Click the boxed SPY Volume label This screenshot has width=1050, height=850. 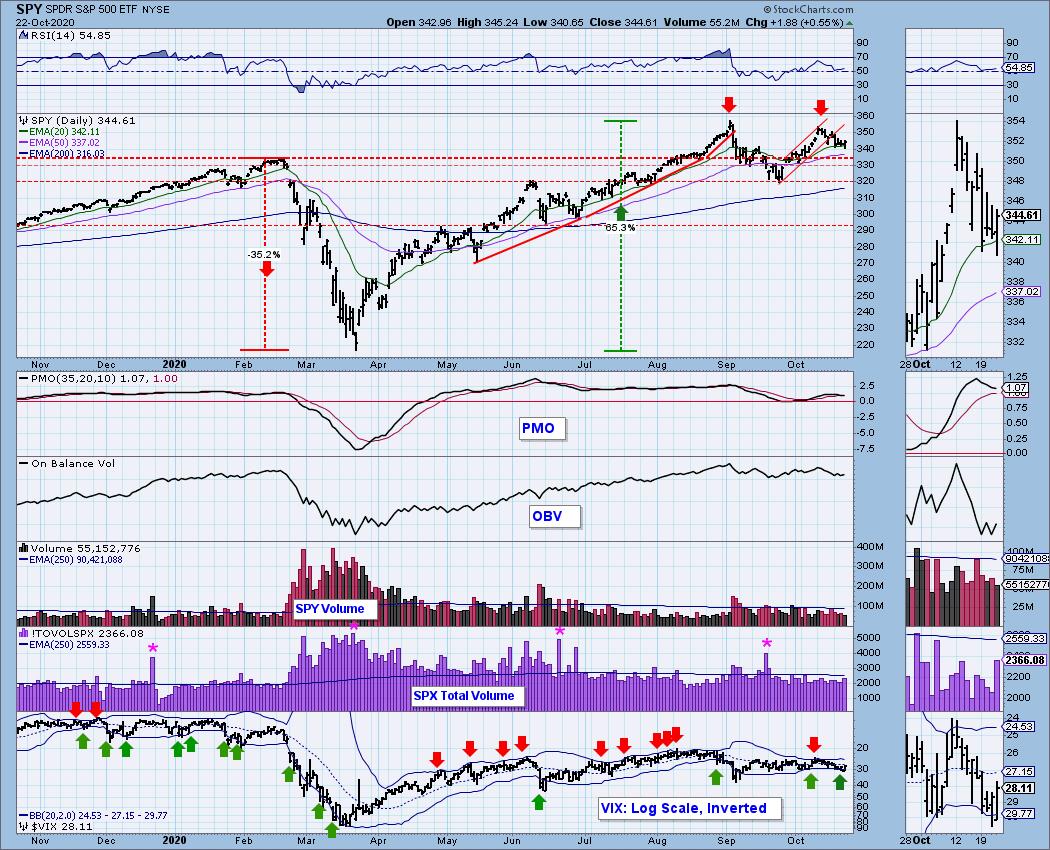[x=335, y=609]
